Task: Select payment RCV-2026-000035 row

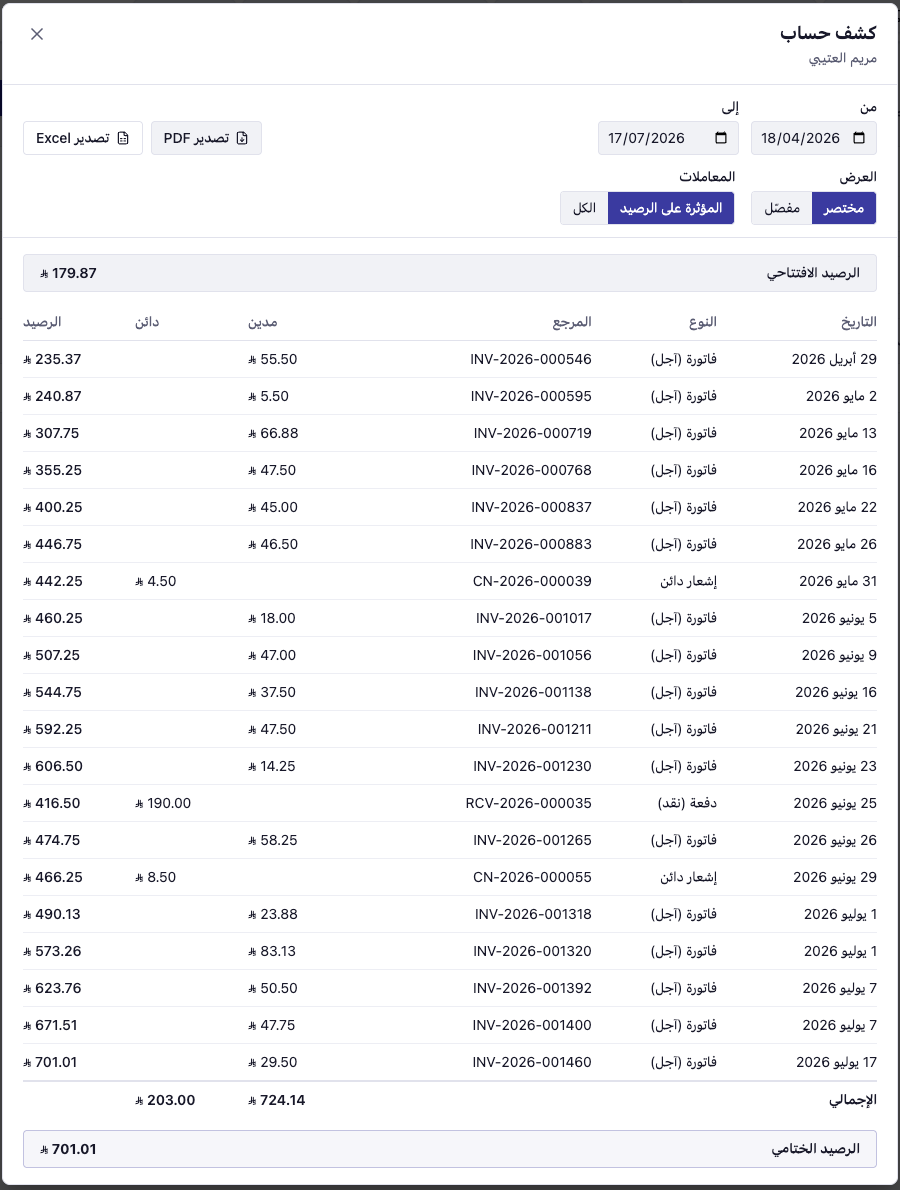Action: click(x=450, y=803)
